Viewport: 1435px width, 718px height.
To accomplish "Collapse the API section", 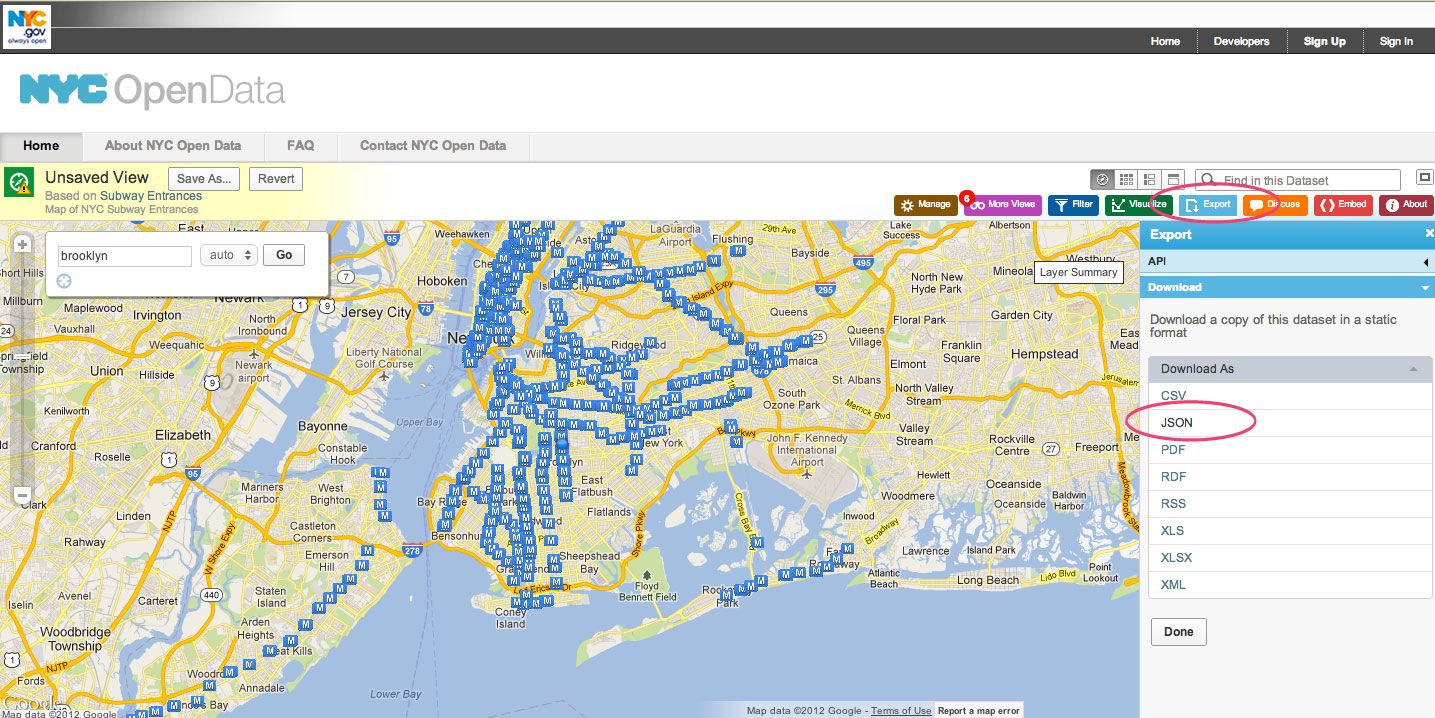I will [1424, 261].
